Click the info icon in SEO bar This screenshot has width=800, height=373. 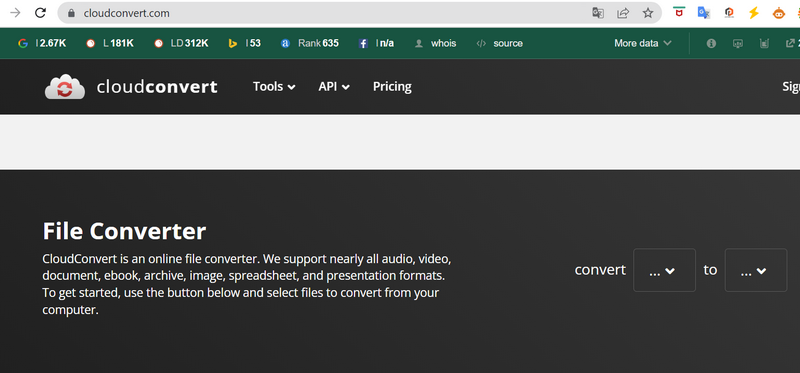click(x=711, y=43)
